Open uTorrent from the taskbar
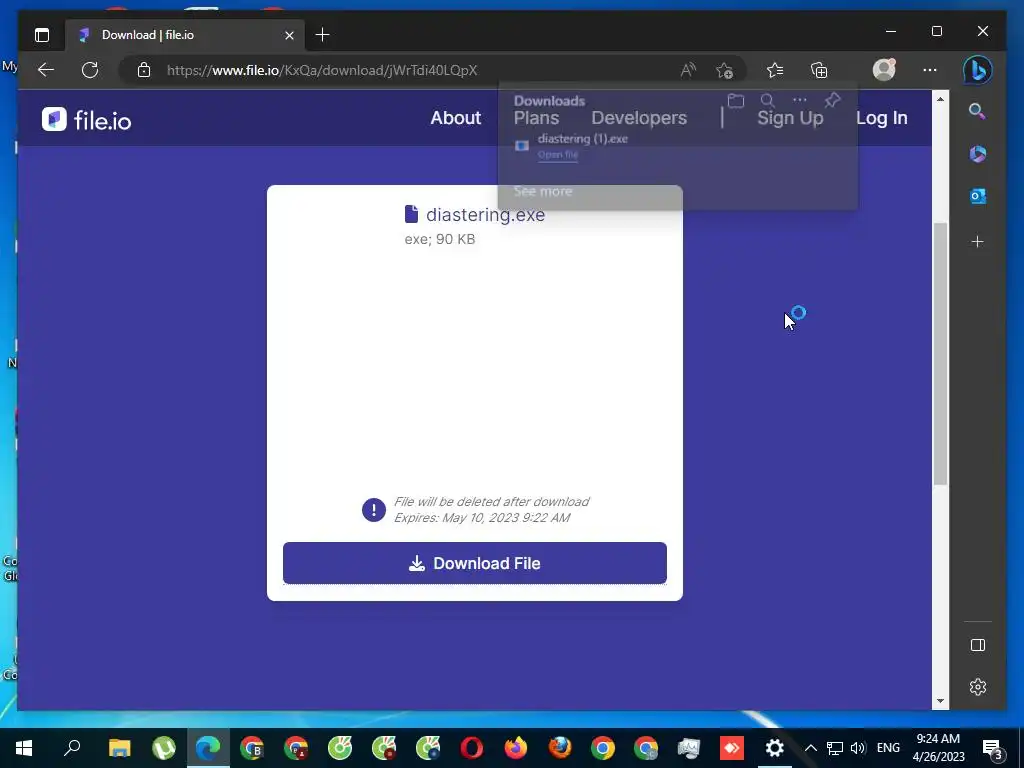The width and height of the screenshot is (1024, 768). 164,748
